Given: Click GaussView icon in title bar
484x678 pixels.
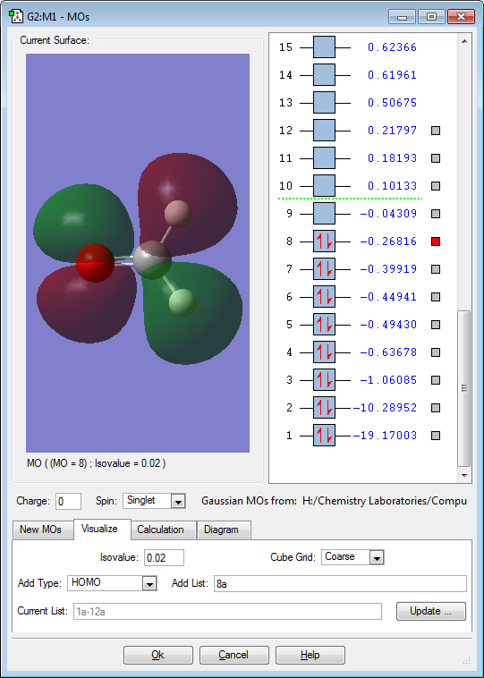Looking at the screenshot, I should click(16, 16).
